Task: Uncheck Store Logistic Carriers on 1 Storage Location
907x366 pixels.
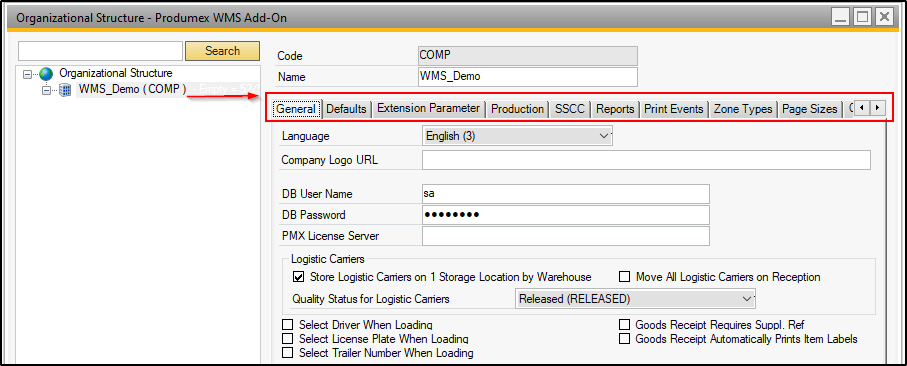Action: click(298, 277)
